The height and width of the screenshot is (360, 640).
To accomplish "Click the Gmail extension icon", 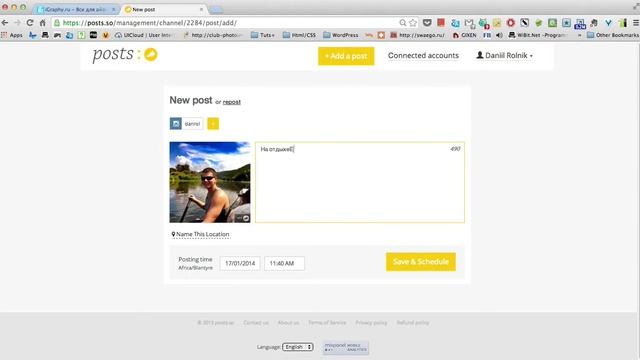I will tap(469, 23).
